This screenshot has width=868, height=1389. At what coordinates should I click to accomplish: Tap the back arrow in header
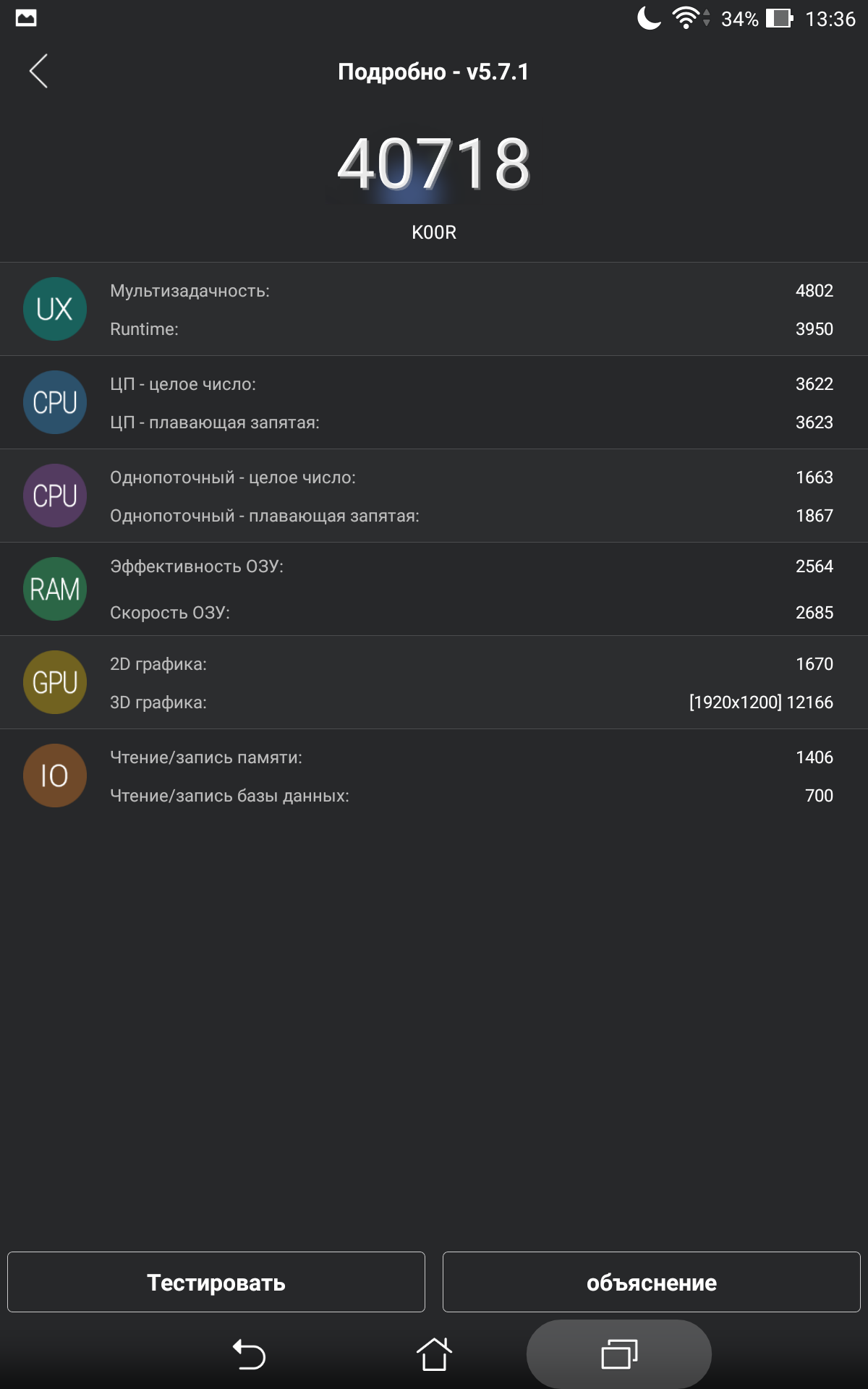coord(39,71)
